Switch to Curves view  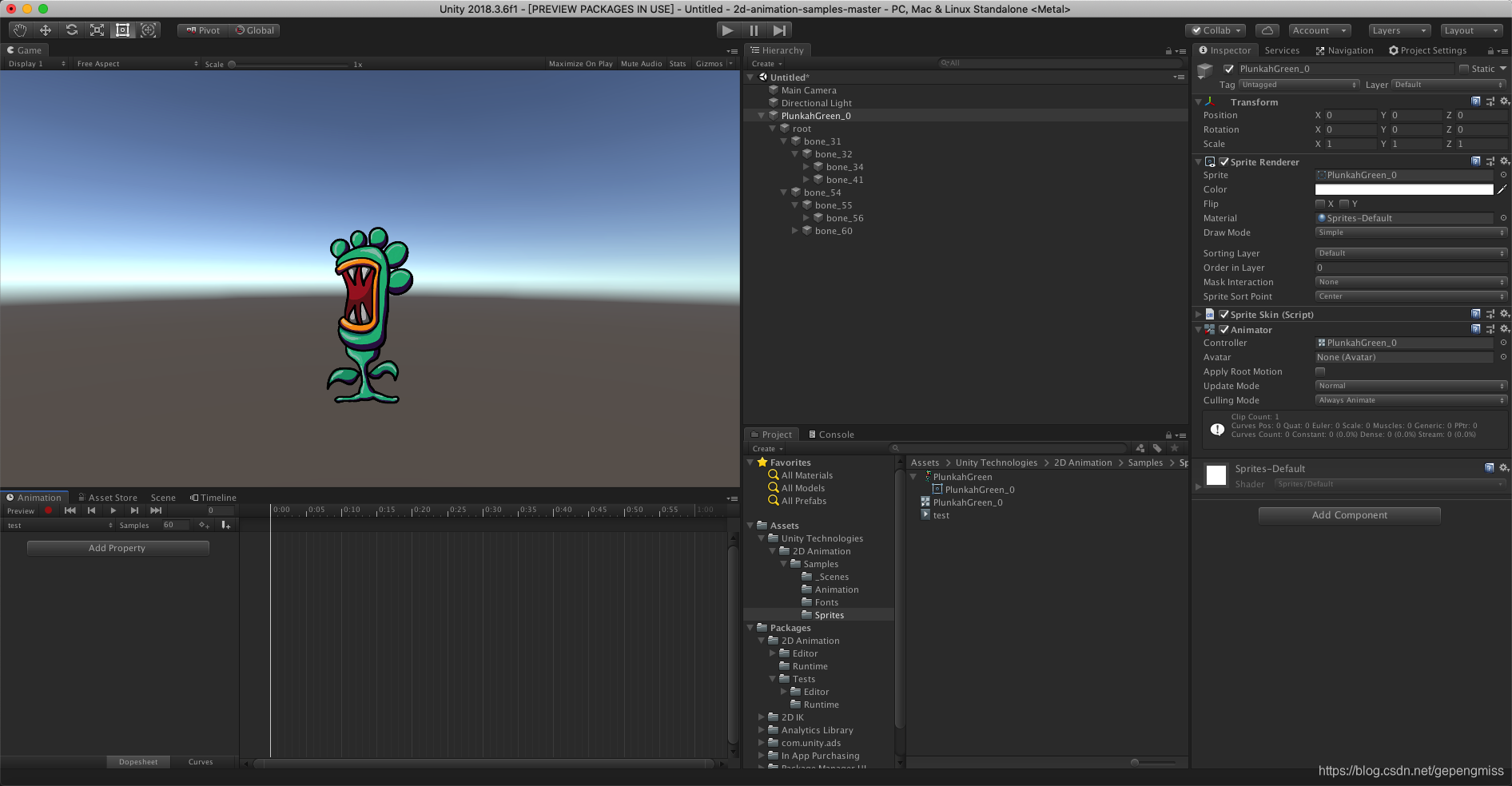(201, 762)
